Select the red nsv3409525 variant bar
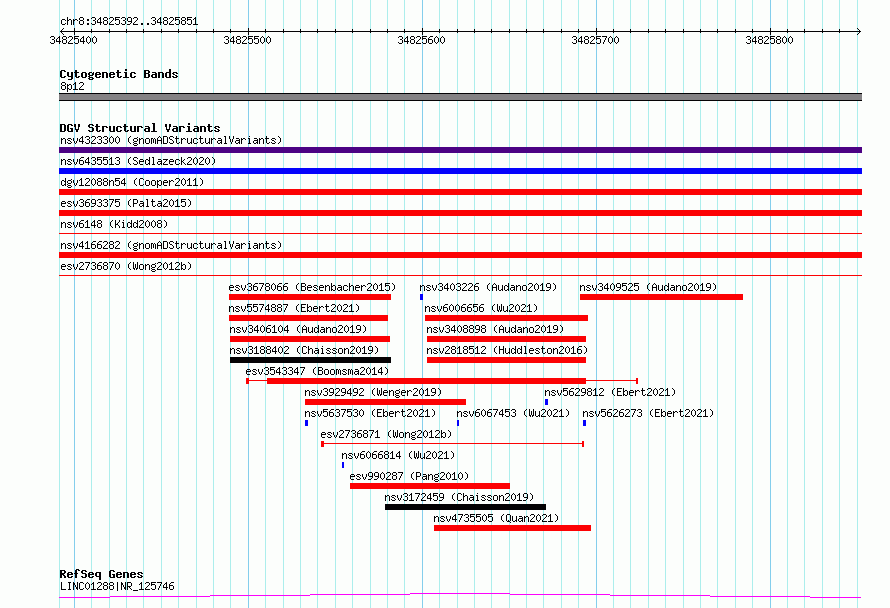The height and width of the screenshot is (608, 890). point(661,297)
